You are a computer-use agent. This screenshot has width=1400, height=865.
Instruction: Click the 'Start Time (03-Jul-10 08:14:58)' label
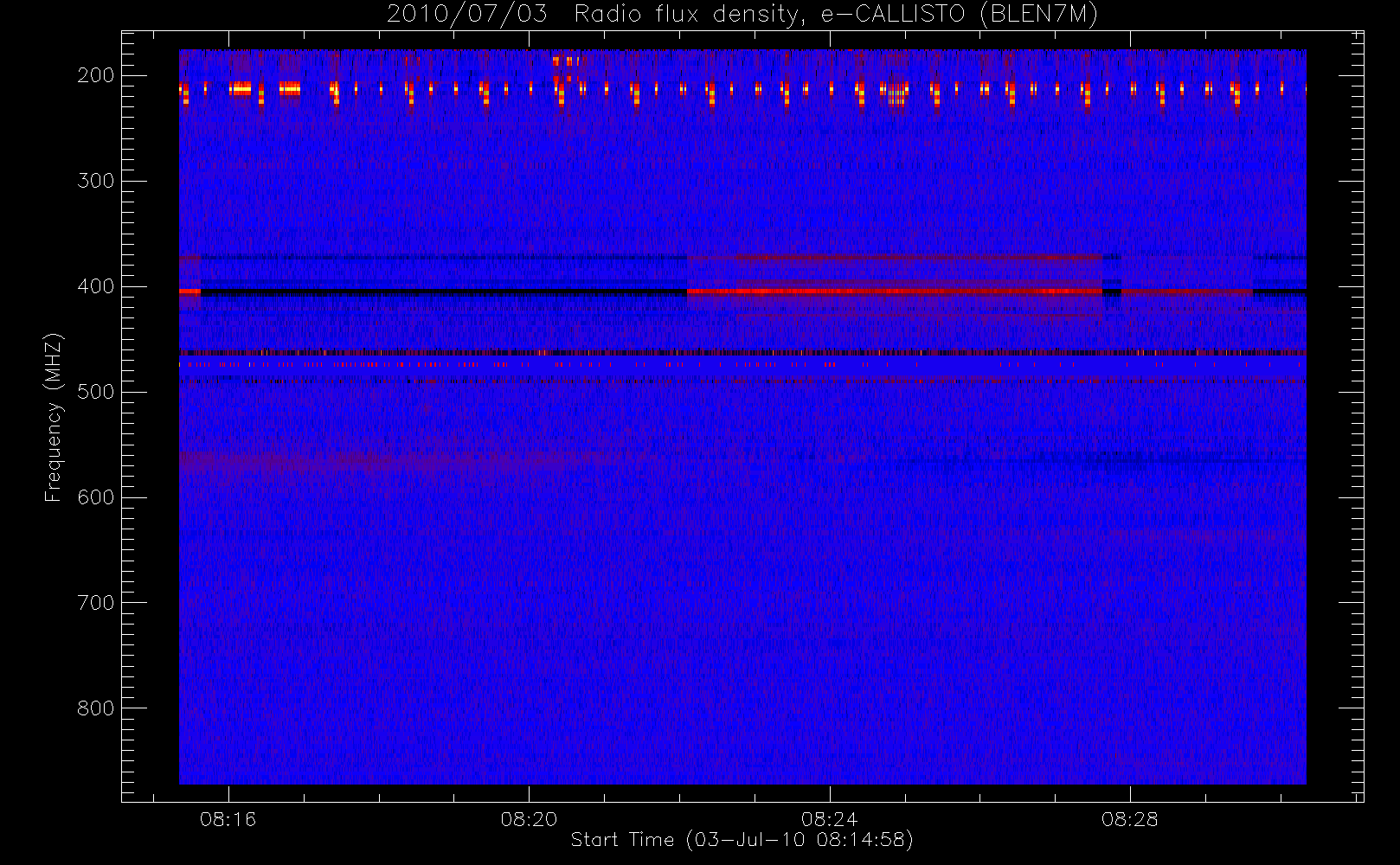(x=742, y=840)
